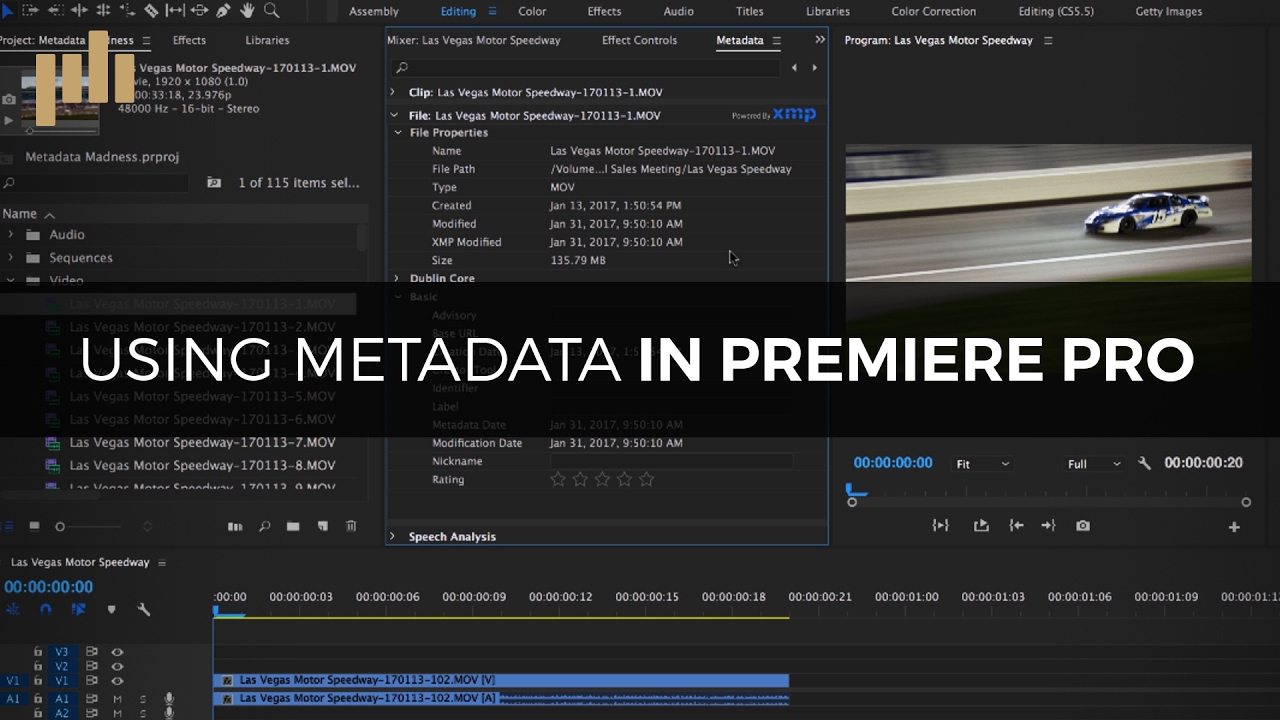The height and width of the screenshot is (720, 1280).
Task: Select the Track Select Backward tool
Action: 55,11
